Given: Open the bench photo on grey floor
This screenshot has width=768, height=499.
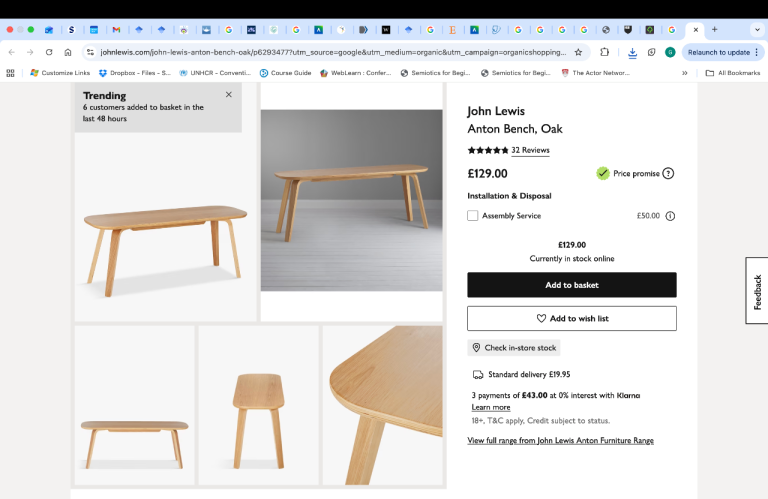Looking at the screenshot, I should pyautogui.click(x=351, y=200).
